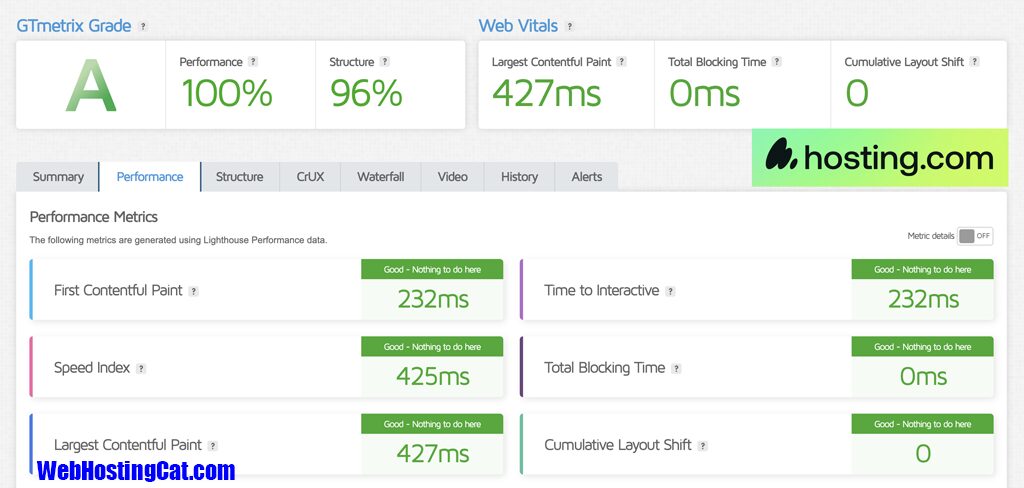Viewport: 1024px width, 488px height.
Task: Click Speed Index 425ms value
Action: (433, 376)
